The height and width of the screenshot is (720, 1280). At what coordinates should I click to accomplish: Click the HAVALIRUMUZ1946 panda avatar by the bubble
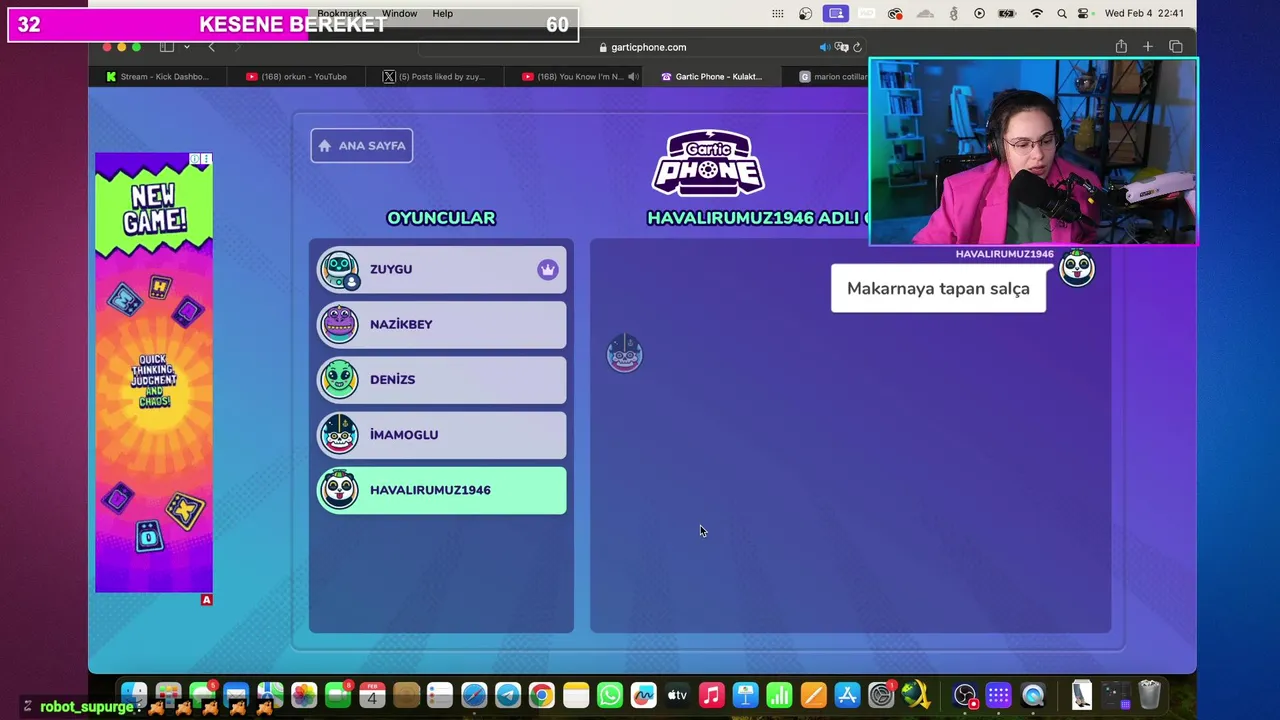click(x=1077, y=268)
